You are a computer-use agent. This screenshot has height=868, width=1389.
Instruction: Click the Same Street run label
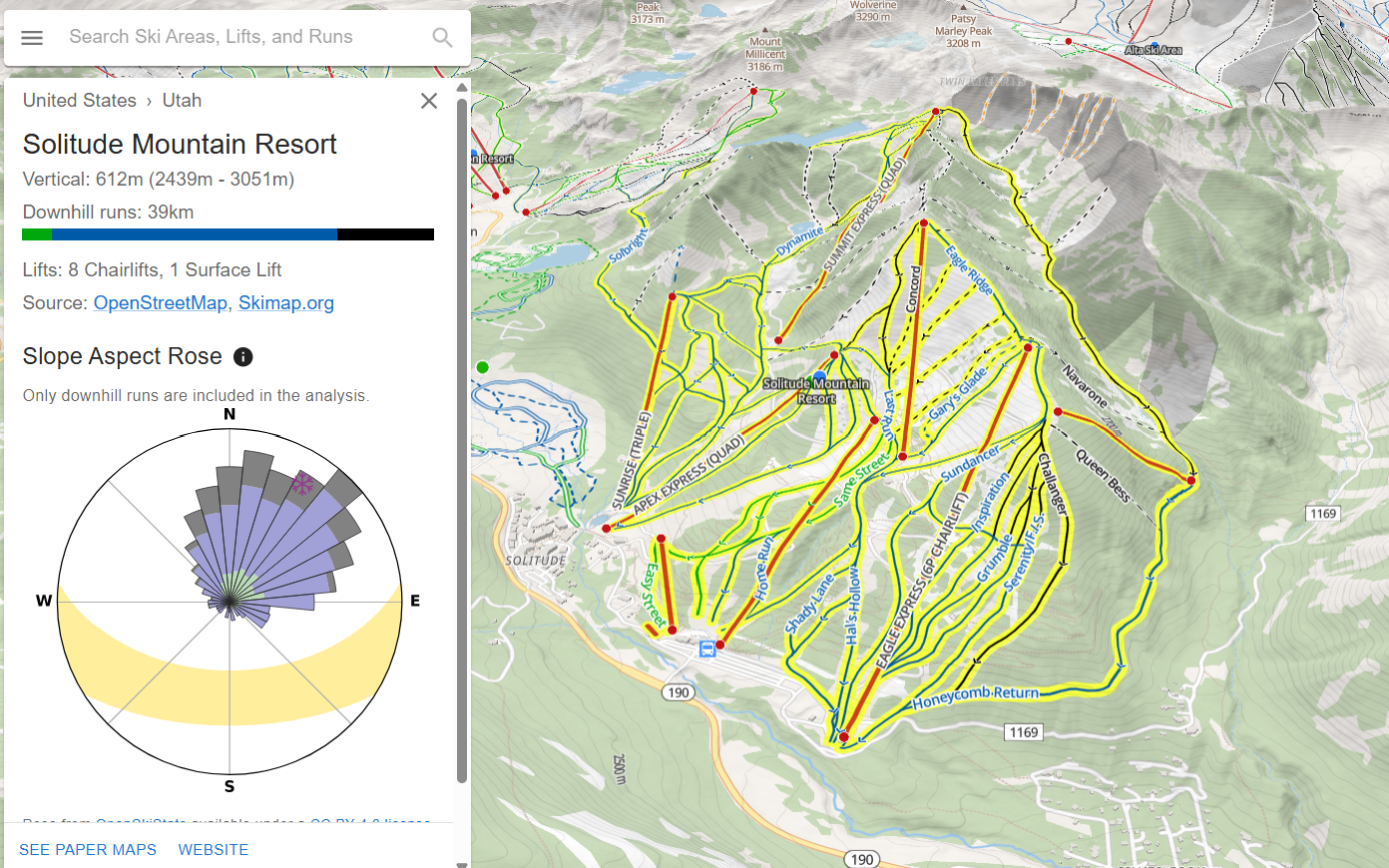pyautogui.click(x=860, y=480)
